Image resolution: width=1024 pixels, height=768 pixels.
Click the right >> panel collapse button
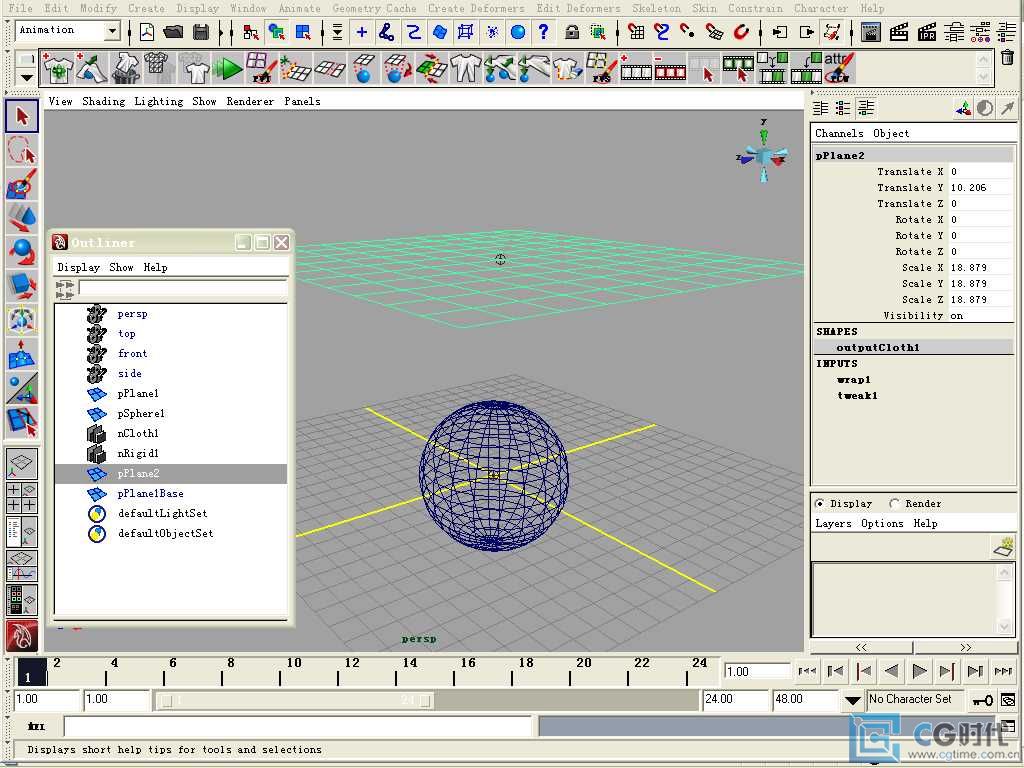pos(966,647)
